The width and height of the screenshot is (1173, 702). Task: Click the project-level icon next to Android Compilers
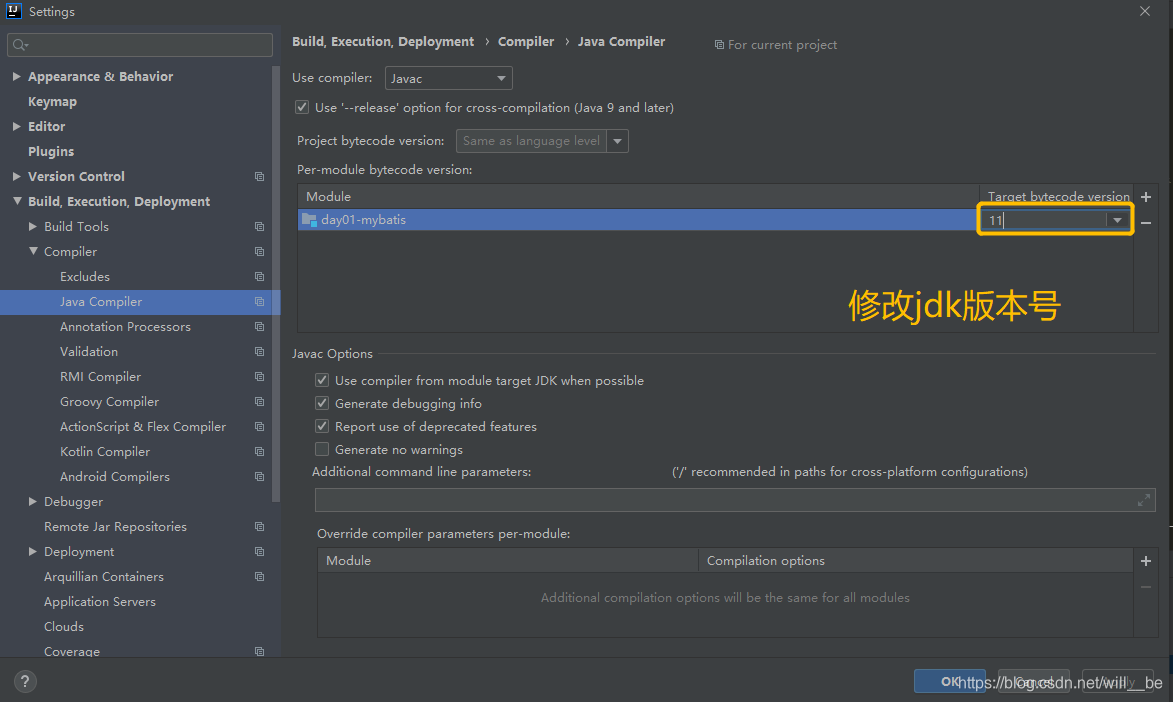[260, 477]
